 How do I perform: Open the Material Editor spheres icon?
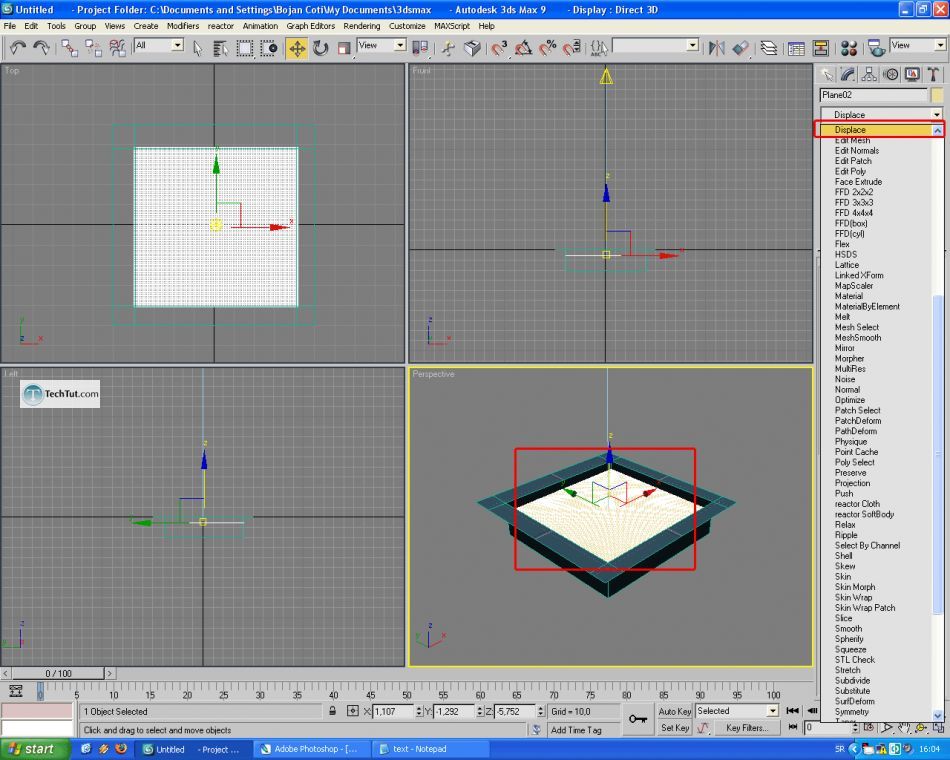tap(849, 48)
